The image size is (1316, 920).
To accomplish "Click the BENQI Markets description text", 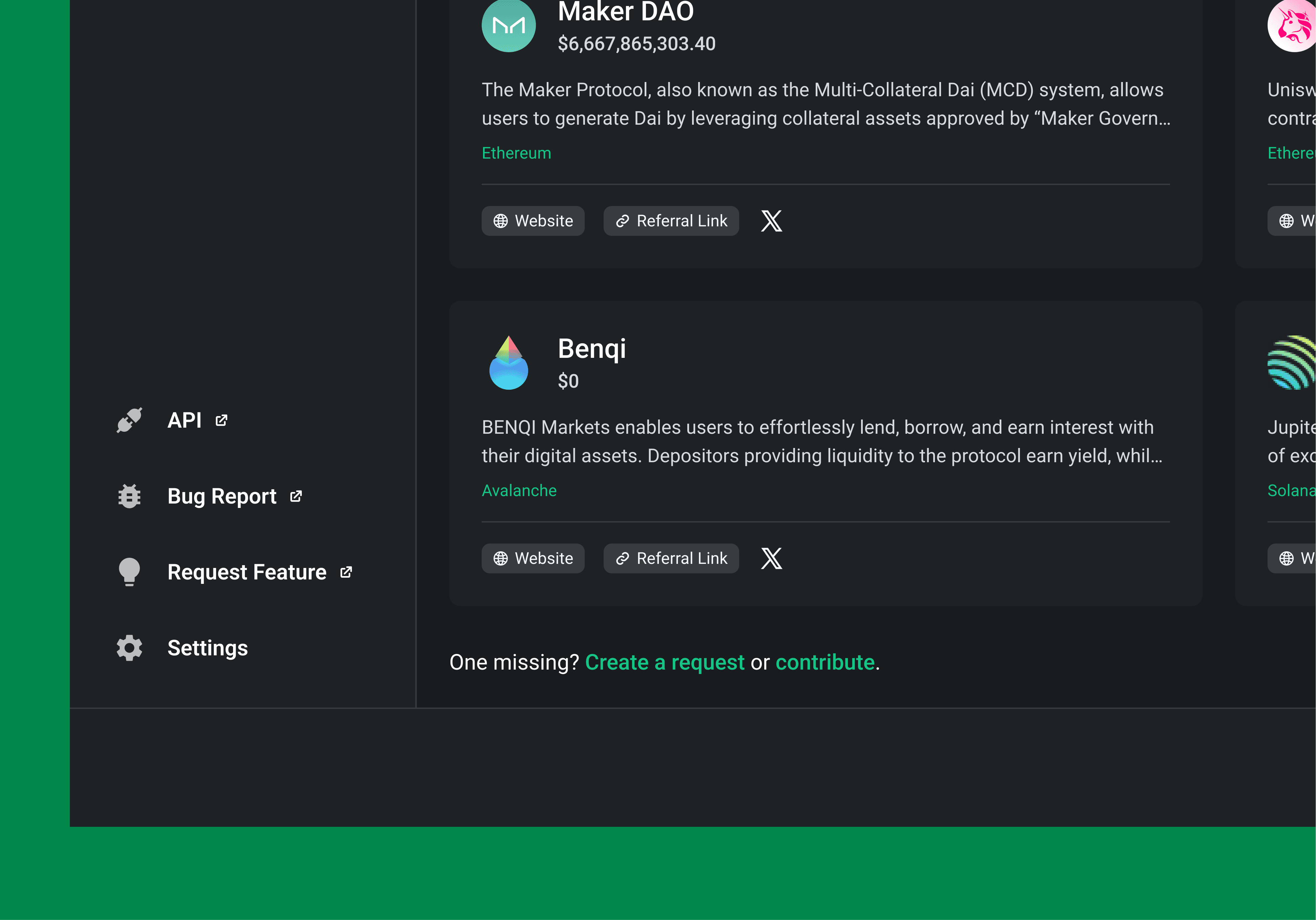I will (x=822, y=442).
